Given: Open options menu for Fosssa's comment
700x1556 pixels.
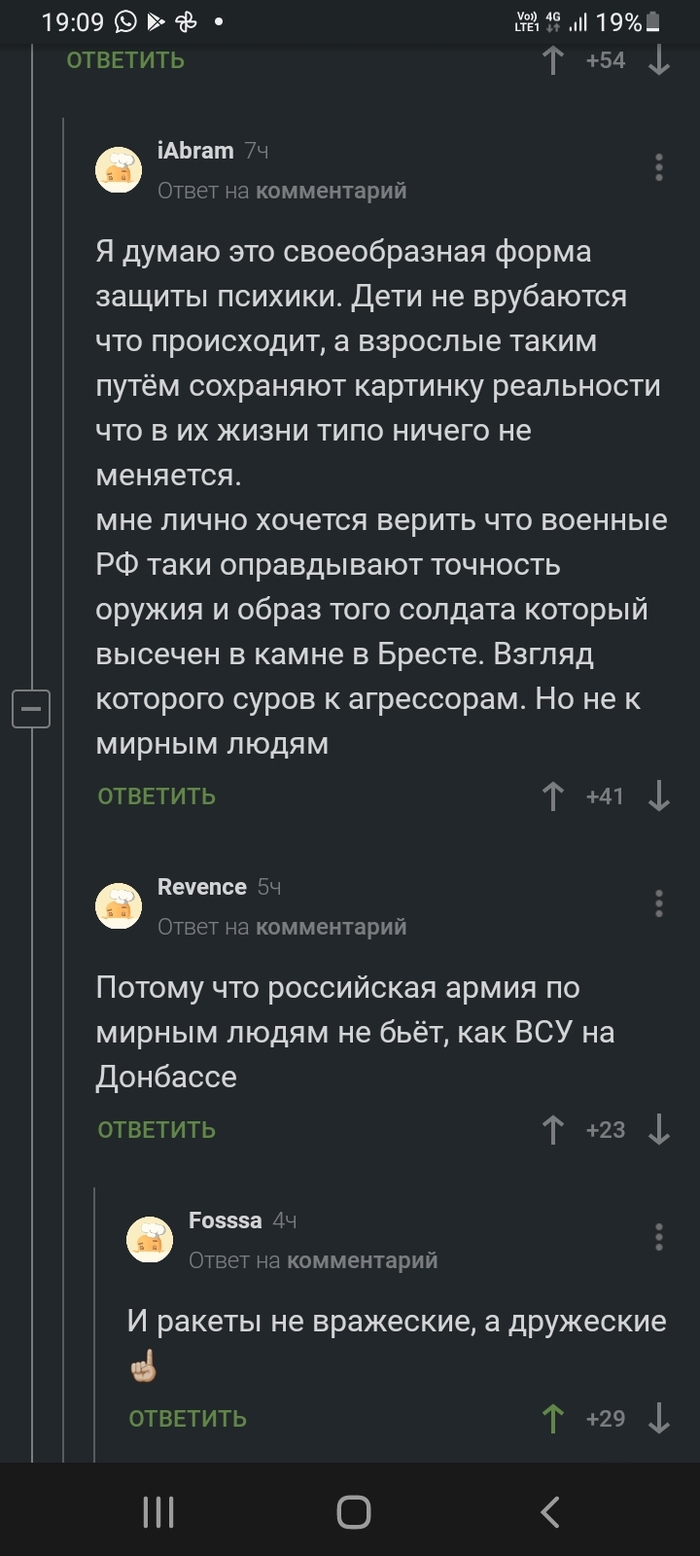Looking at the screenshot, I should coord(658,1237).
